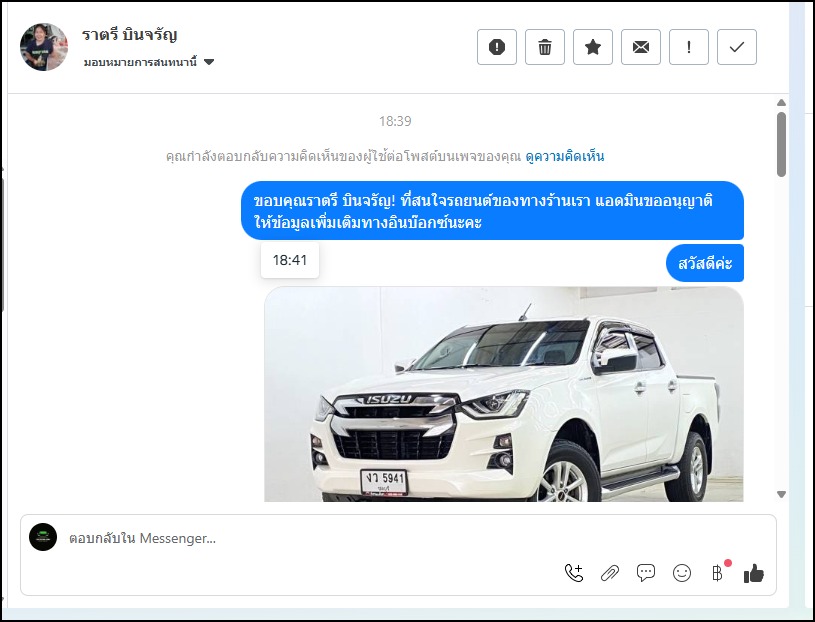
Task: Click the Messenger reply input field
Action: pos(300,538)
